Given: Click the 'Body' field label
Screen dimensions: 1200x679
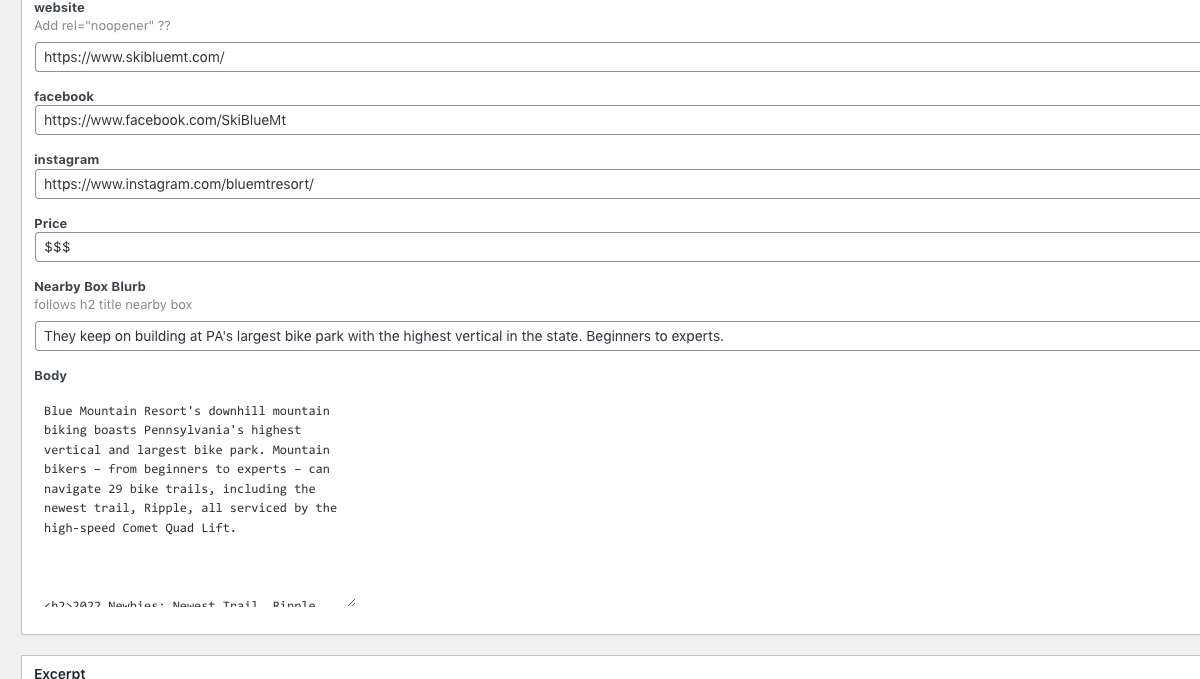Looking at the screenshot, I should pyautogui.click(x=50, y=376).
